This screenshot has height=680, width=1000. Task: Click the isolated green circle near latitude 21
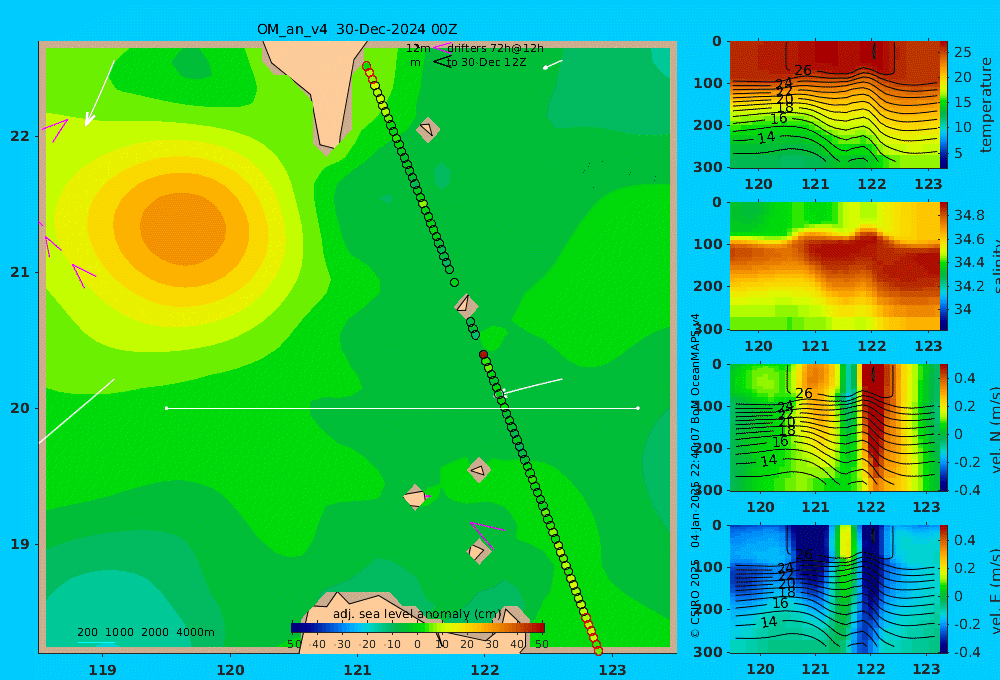(x=454, y=283)
